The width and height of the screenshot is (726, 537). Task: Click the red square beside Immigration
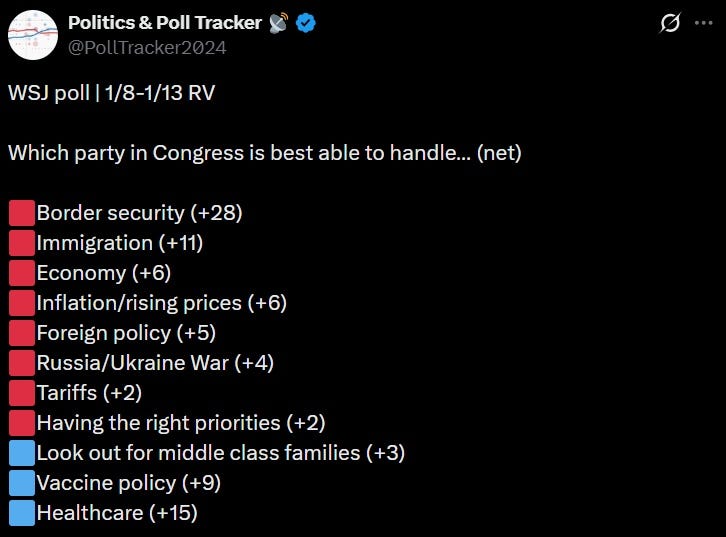pos(22,243)
